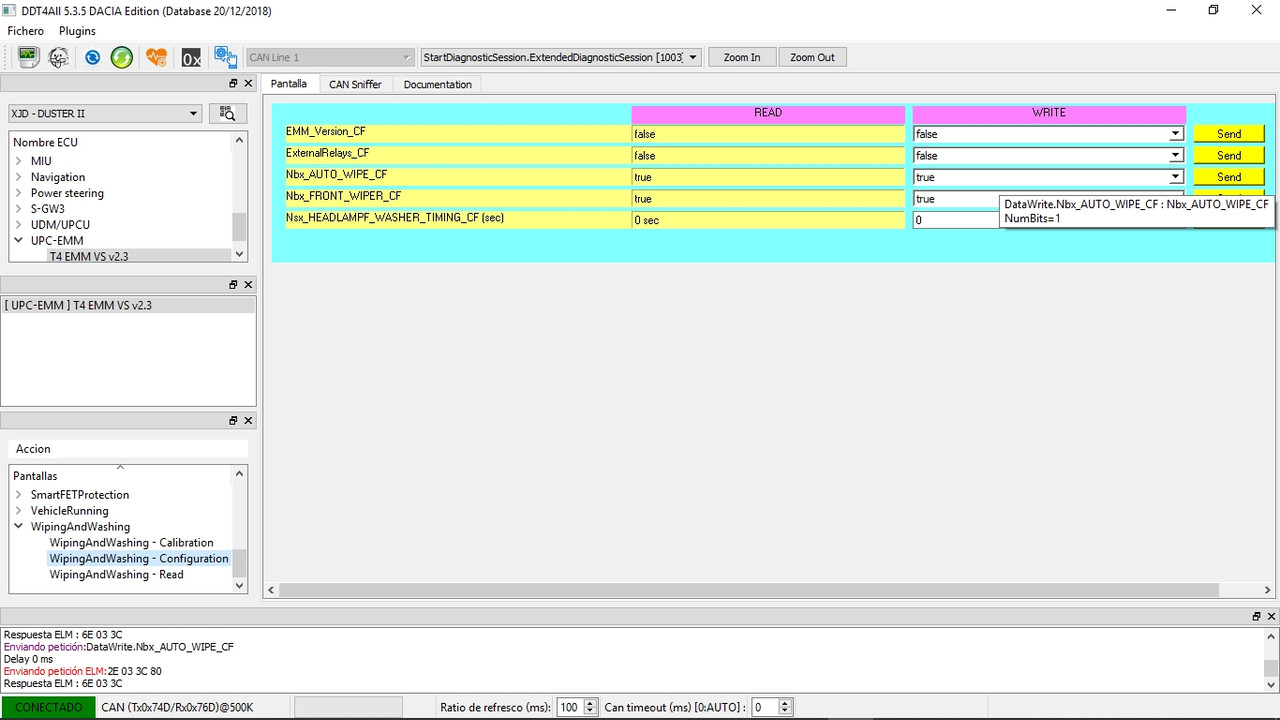Open the CAN Line 1 dropdown
The width and height of the screenshot is (1280, 720).
[329, 57]
